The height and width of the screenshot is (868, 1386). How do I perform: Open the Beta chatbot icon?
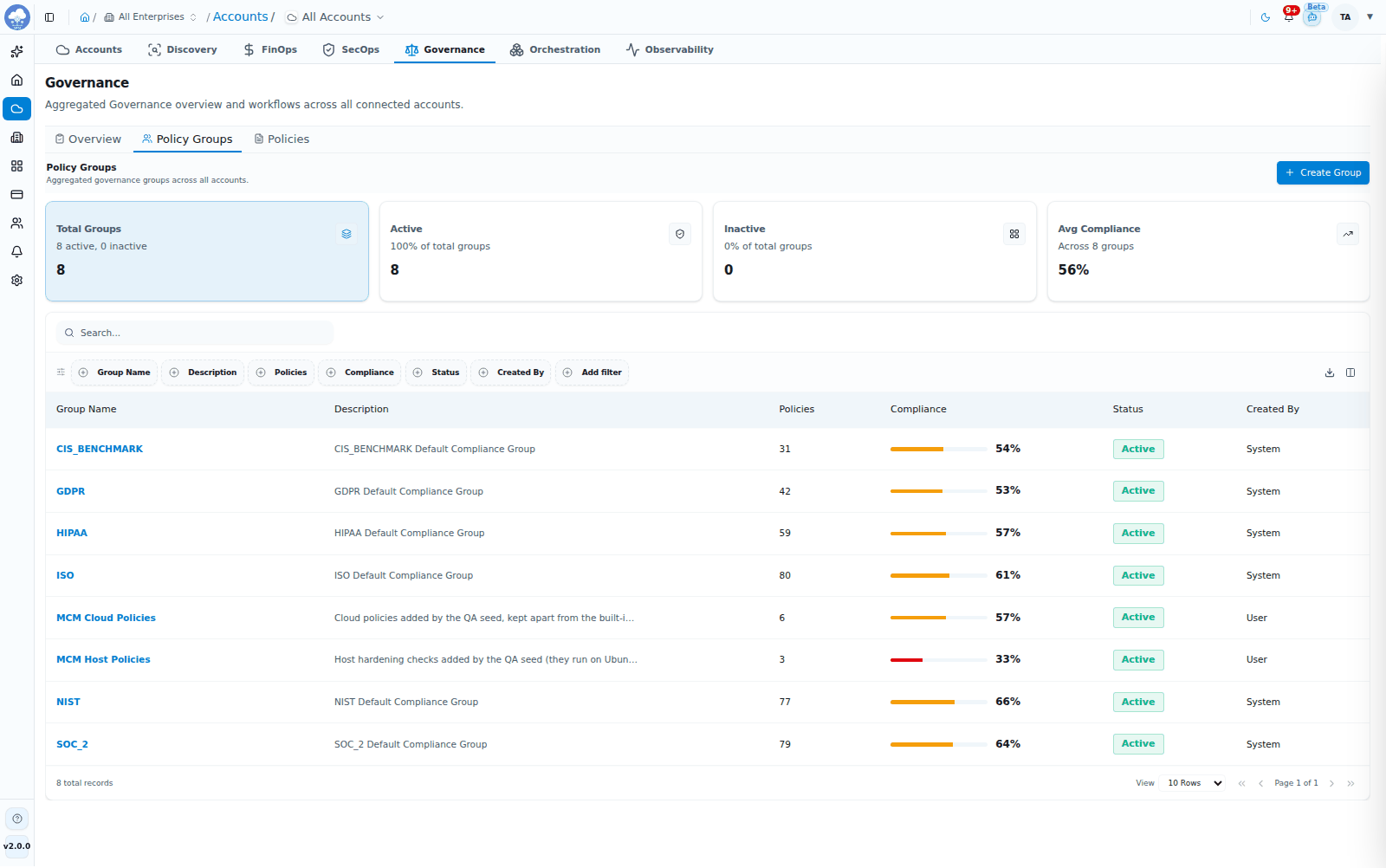tap(1312, 16)
